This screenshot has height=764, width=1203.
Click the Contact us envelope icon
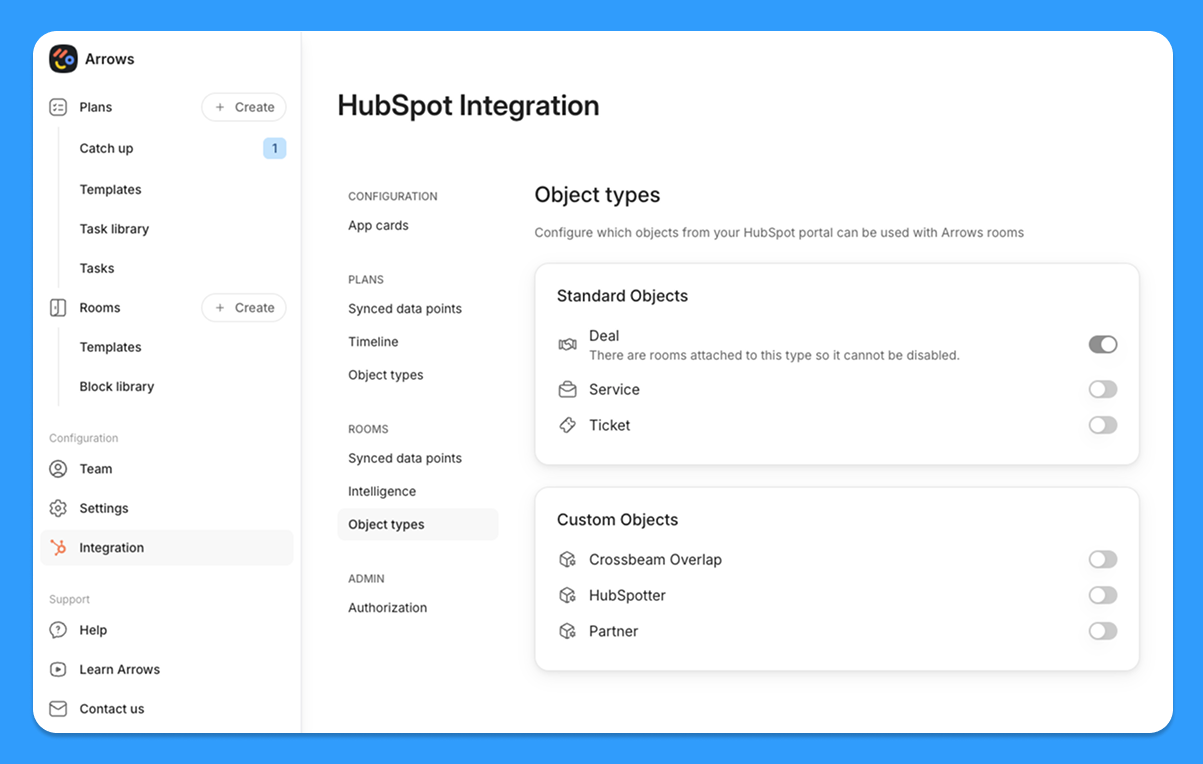click(x=58, y=709)
